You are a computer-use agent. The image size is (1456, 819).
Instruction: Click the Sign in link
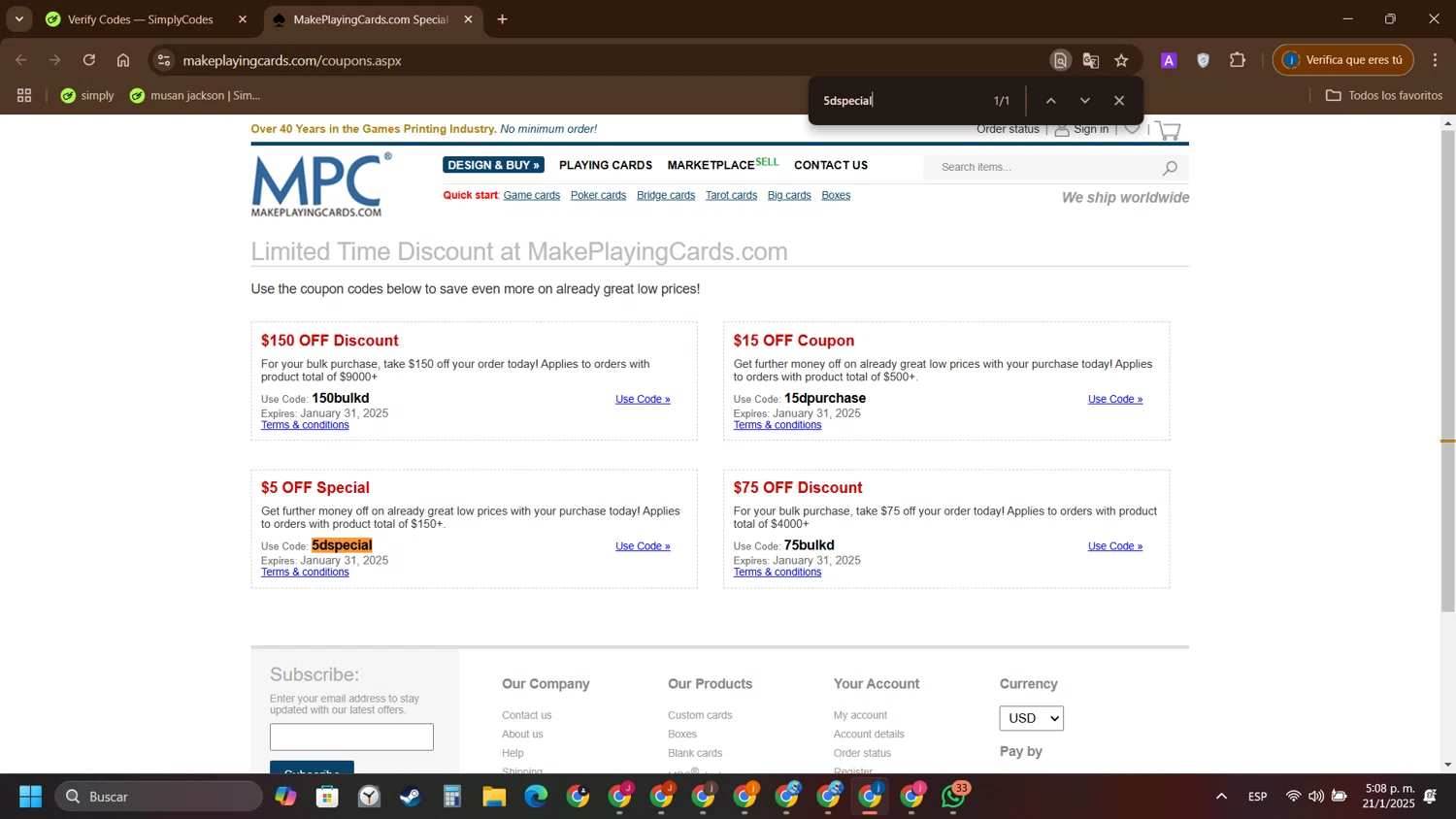point(1091,129)
